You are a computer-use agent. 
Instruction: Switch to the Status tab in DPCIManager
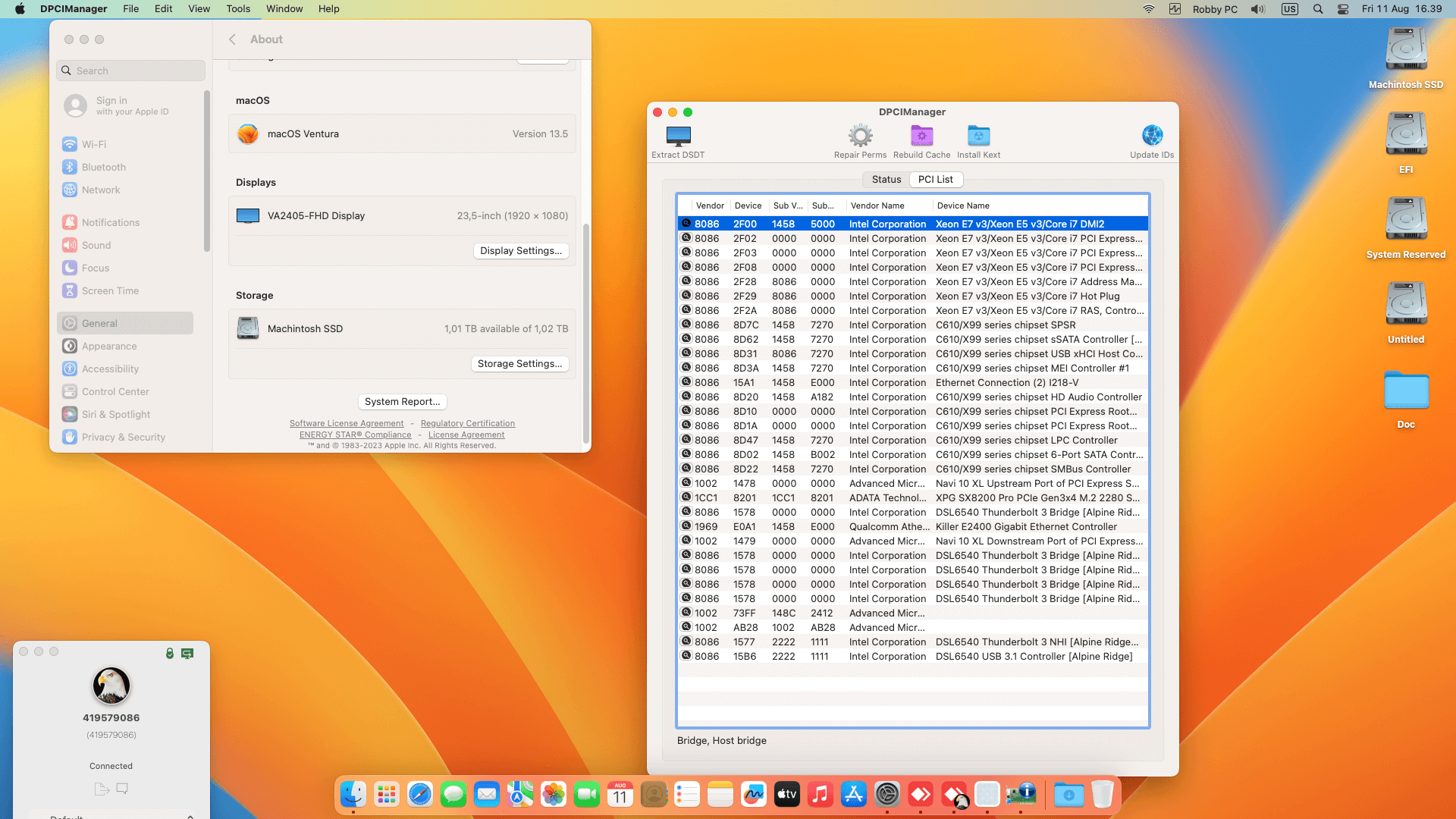(886, 180)
